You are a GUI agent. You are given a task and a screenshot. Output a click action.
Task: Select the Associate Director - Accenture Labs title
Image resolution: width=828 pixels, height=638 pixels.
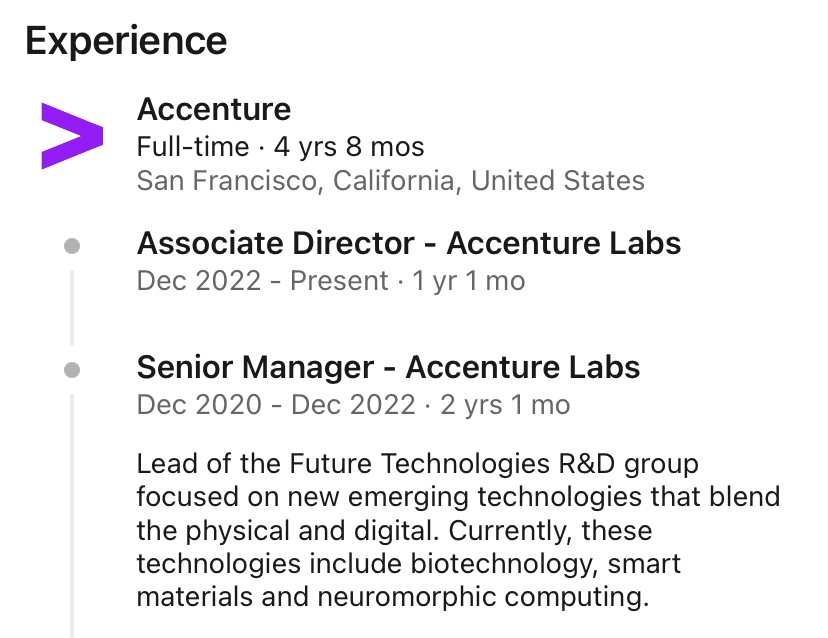click(409, 243)
